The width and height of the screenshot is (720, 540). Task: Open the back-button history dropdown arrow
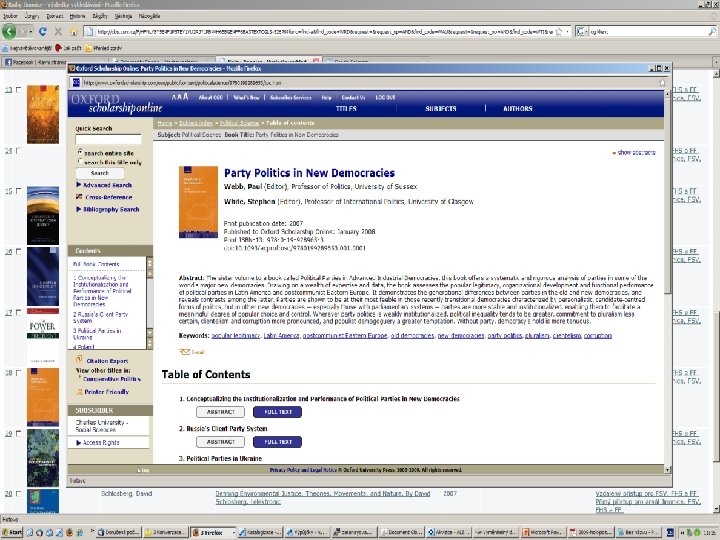[x=31, y=32]
